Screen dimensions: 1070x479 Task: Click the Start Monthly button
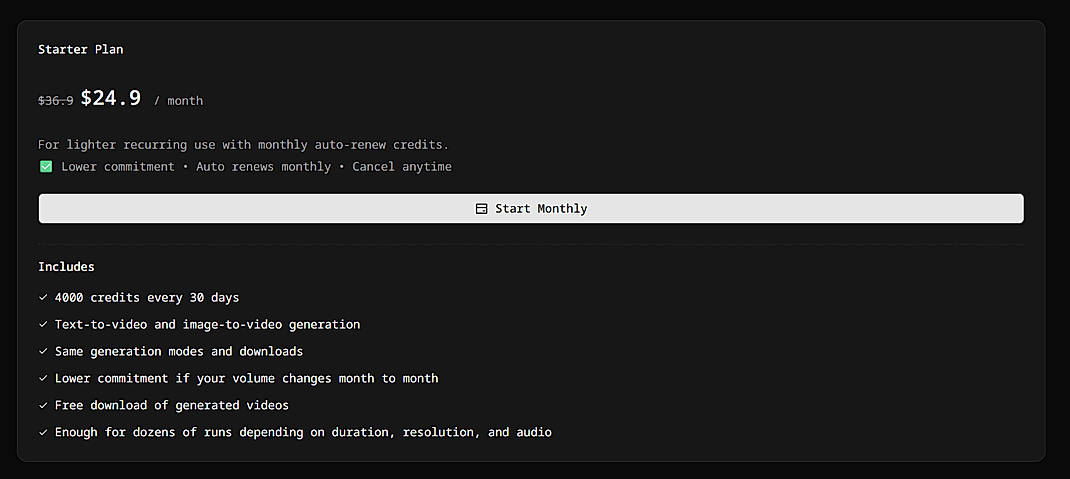(531, 208)
